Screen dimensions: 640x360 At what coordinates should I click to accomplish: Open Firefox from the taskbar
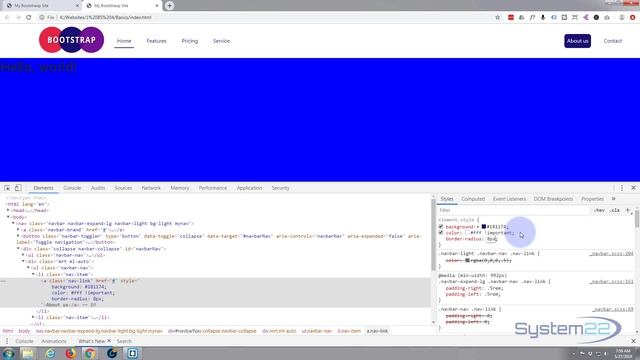click(x=71, y=353)
